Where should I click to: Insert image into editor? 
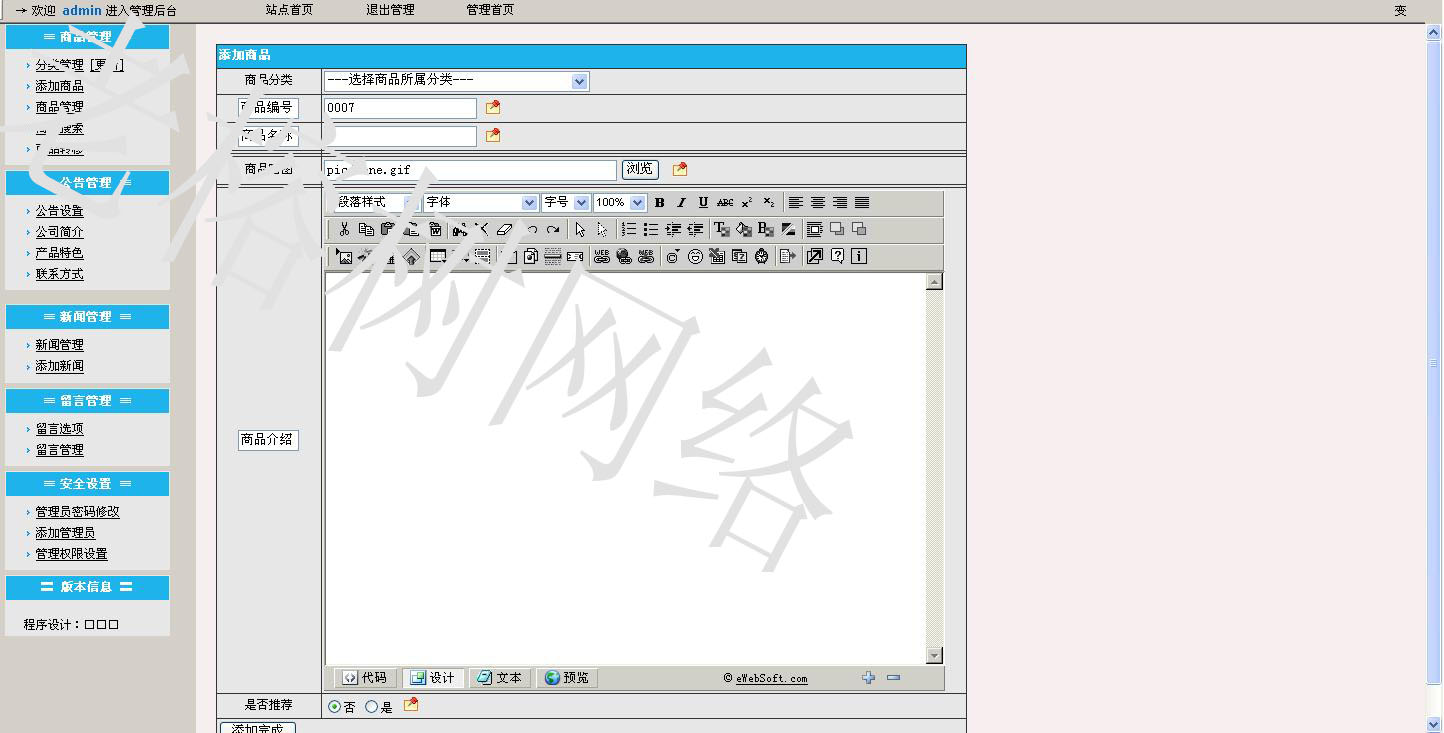344,256
